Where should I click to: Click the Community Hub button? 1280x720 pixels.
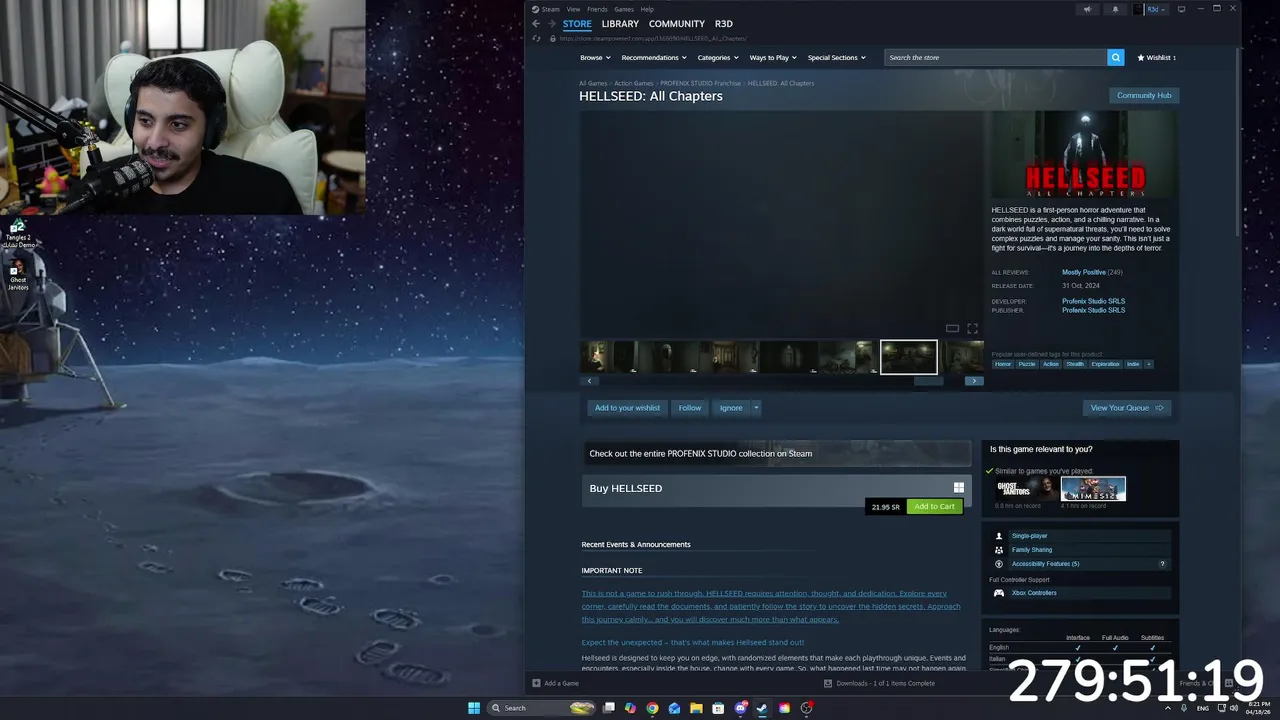(1144, 96)
